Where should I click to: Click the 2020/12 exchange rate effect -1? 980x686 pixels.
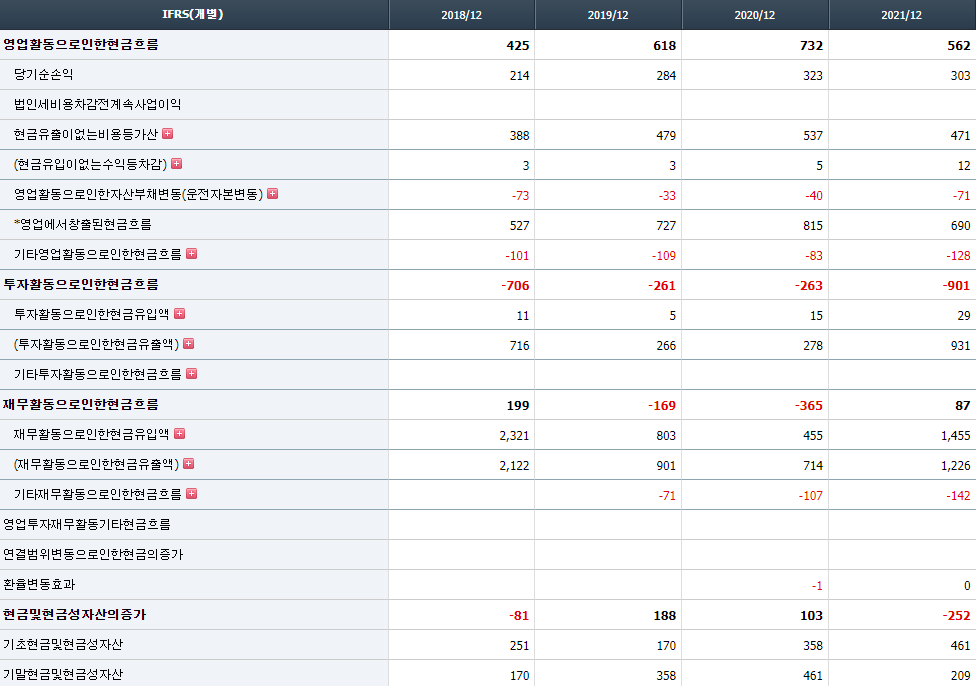[817, 585]
